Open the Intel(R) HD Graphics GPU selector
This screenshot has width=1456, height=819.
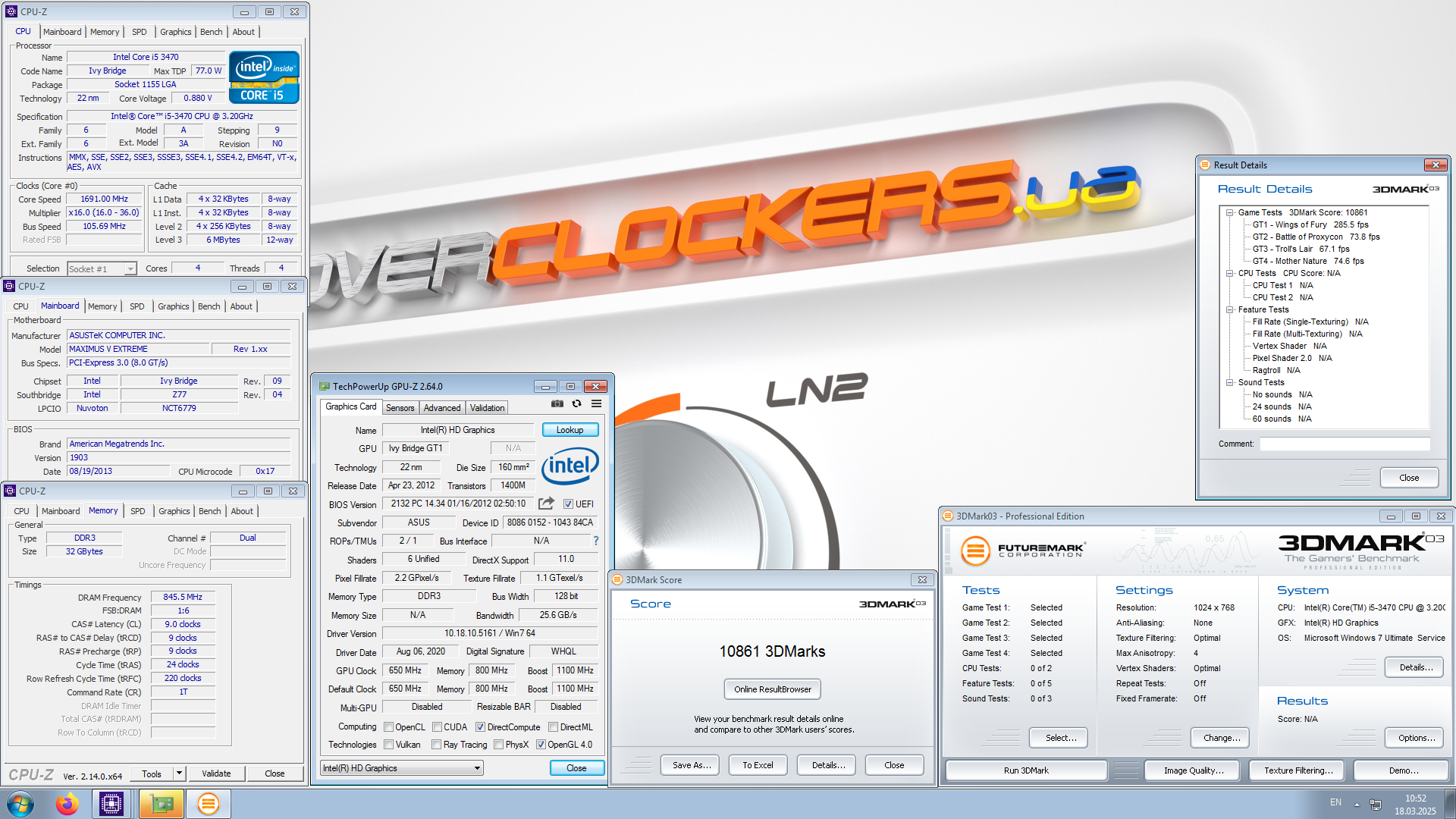pos(402,768)
